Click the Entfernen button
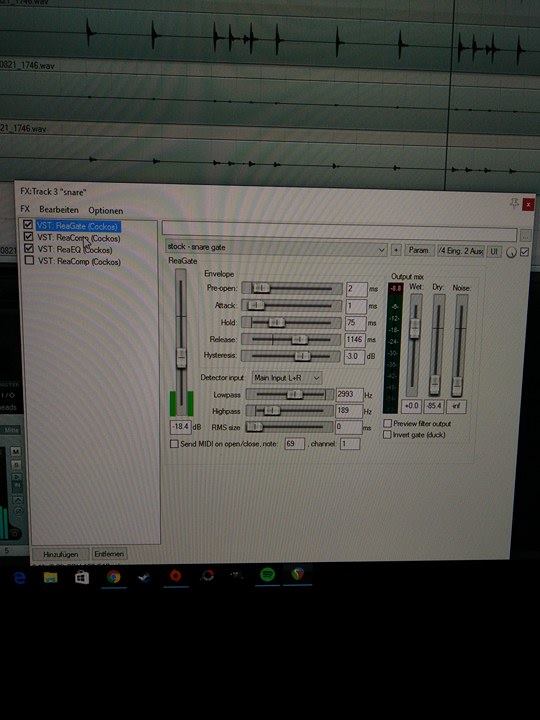Image resolution: width=540 pixels, height=720 pixels. 109,554
